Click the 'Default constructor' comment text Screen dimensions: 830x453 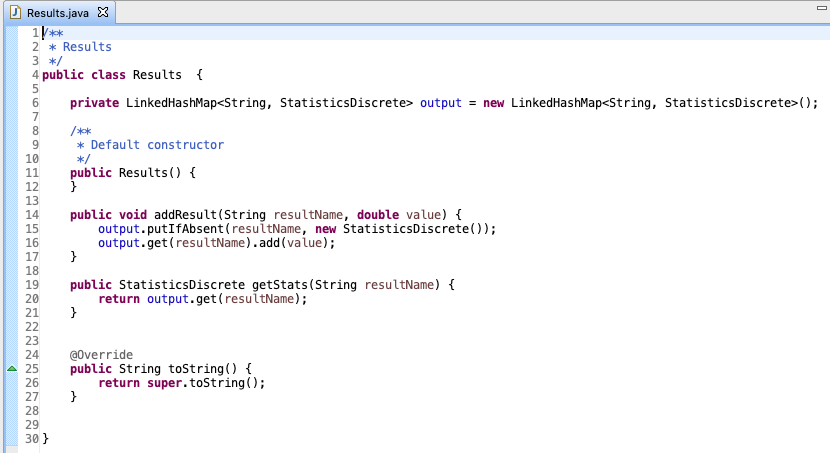[x=157, y=145]
